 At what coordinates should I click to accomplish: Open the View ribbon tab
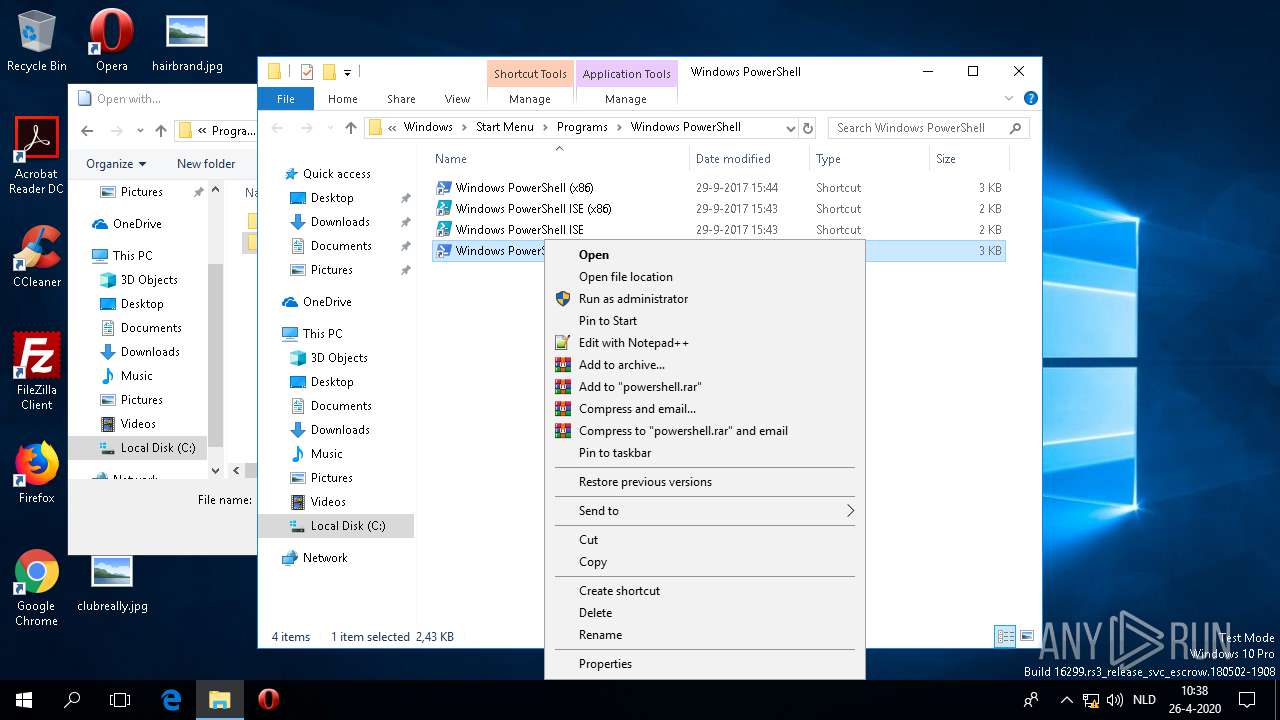(457, 99)
